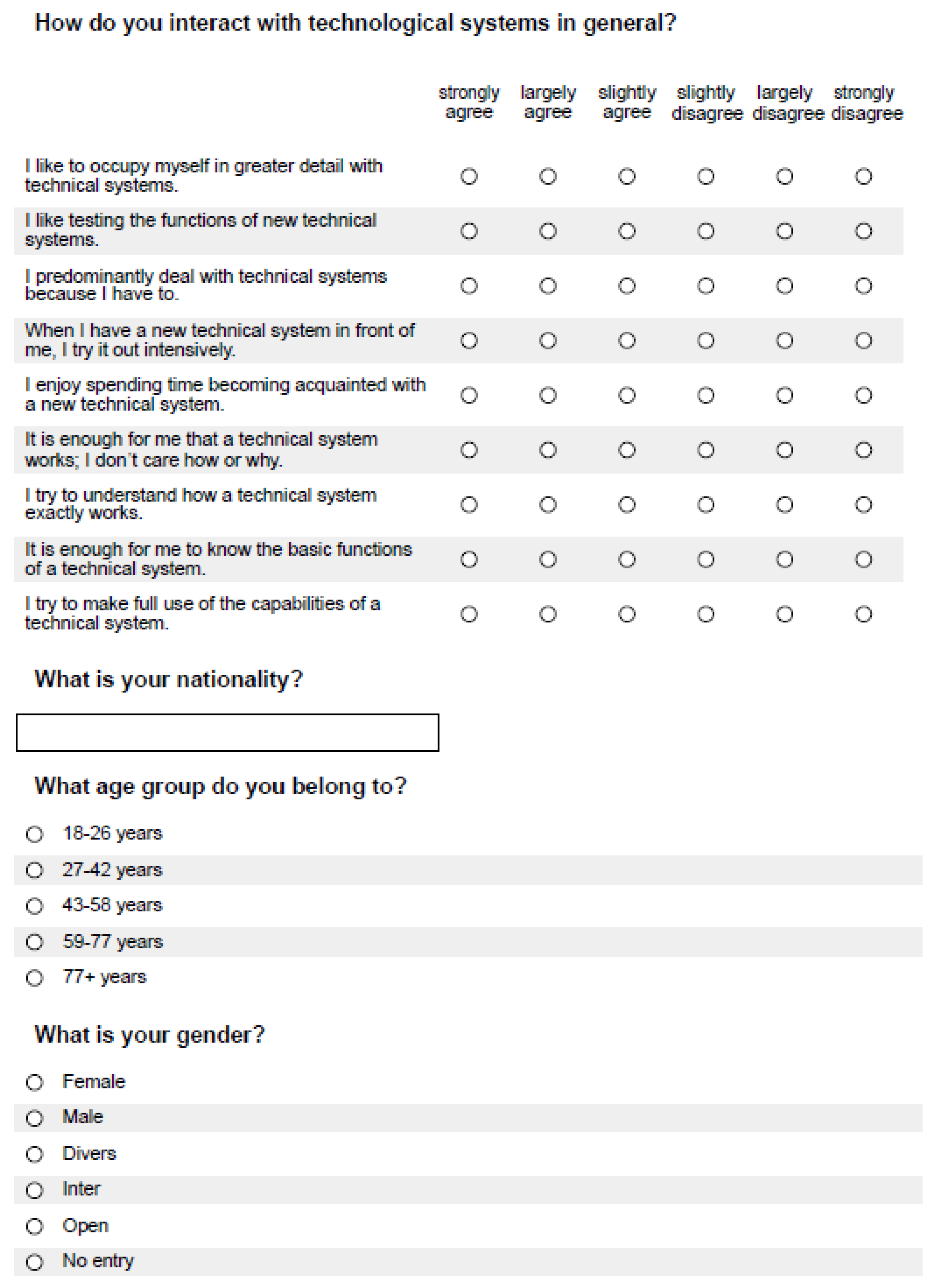Select 'slightly agree' for knowing basic functions statement
The height and width of the screenshot is (1288, 939).
click(x=627, y=559)
